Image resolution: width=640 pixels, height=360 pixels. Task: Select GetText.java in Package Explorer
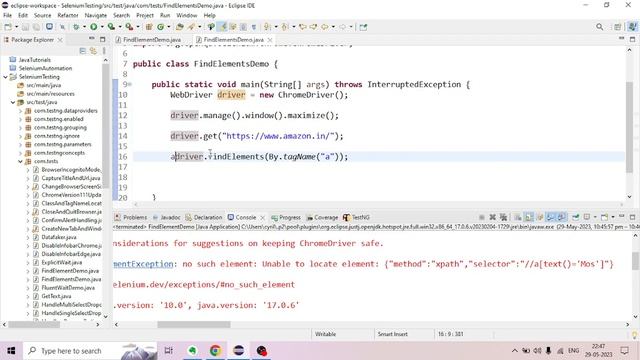coord(56,296)
